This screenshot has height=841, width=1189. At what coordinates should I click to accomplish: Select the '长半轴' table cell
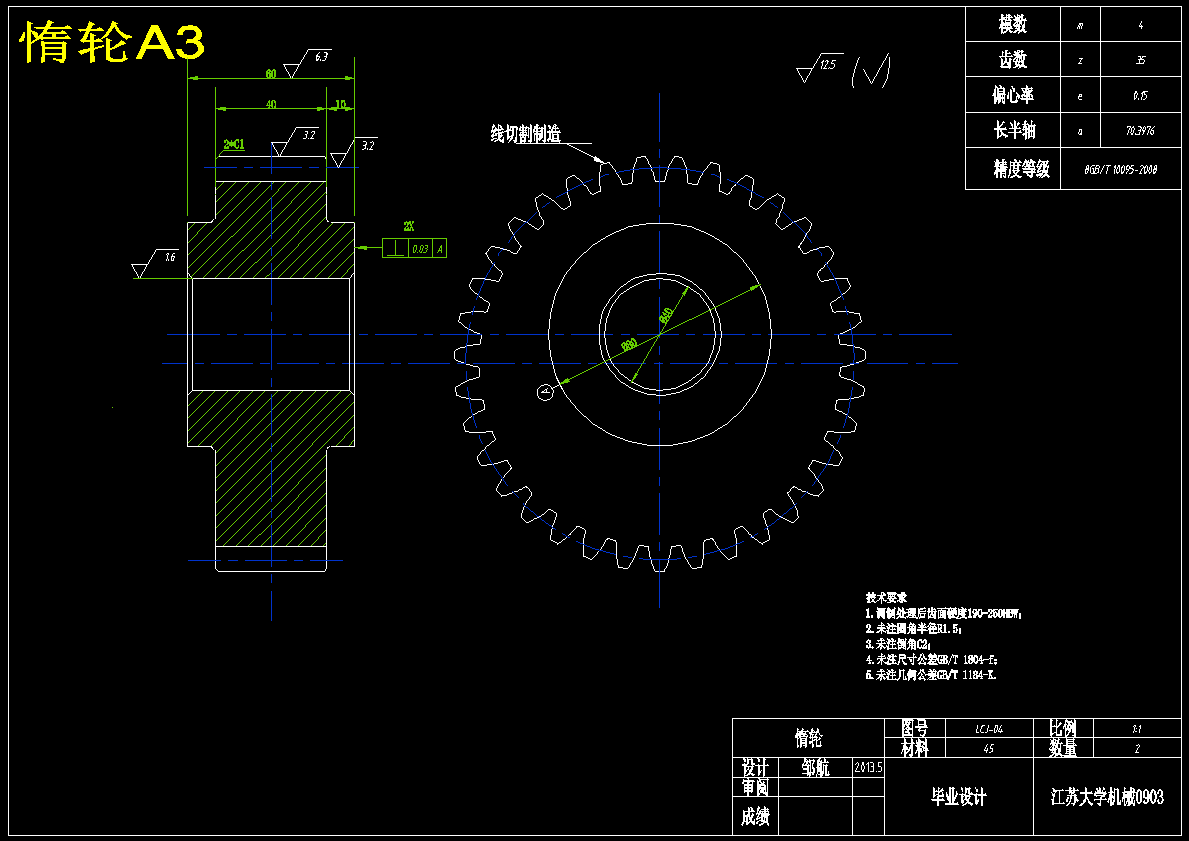click(x=1013, y=130)
